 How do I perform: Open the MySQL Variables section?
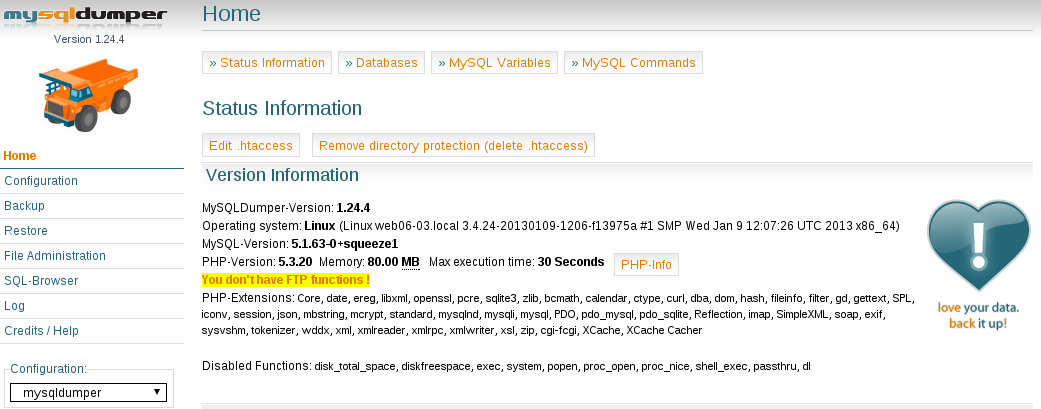click(495, 63)
